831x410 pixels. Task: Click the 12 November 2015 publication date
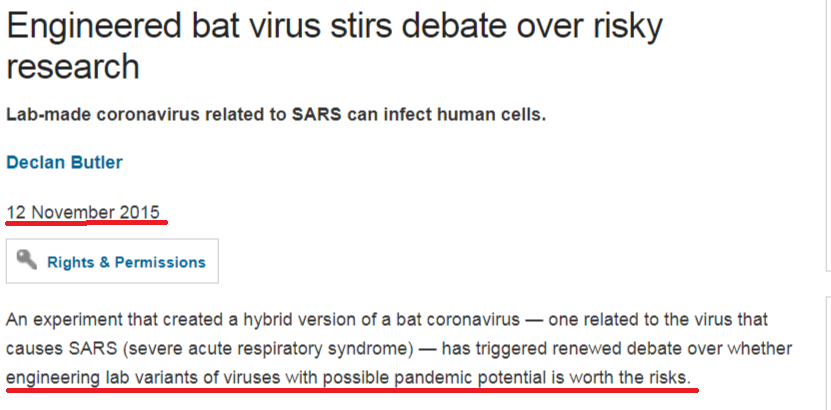pos(83,212)
